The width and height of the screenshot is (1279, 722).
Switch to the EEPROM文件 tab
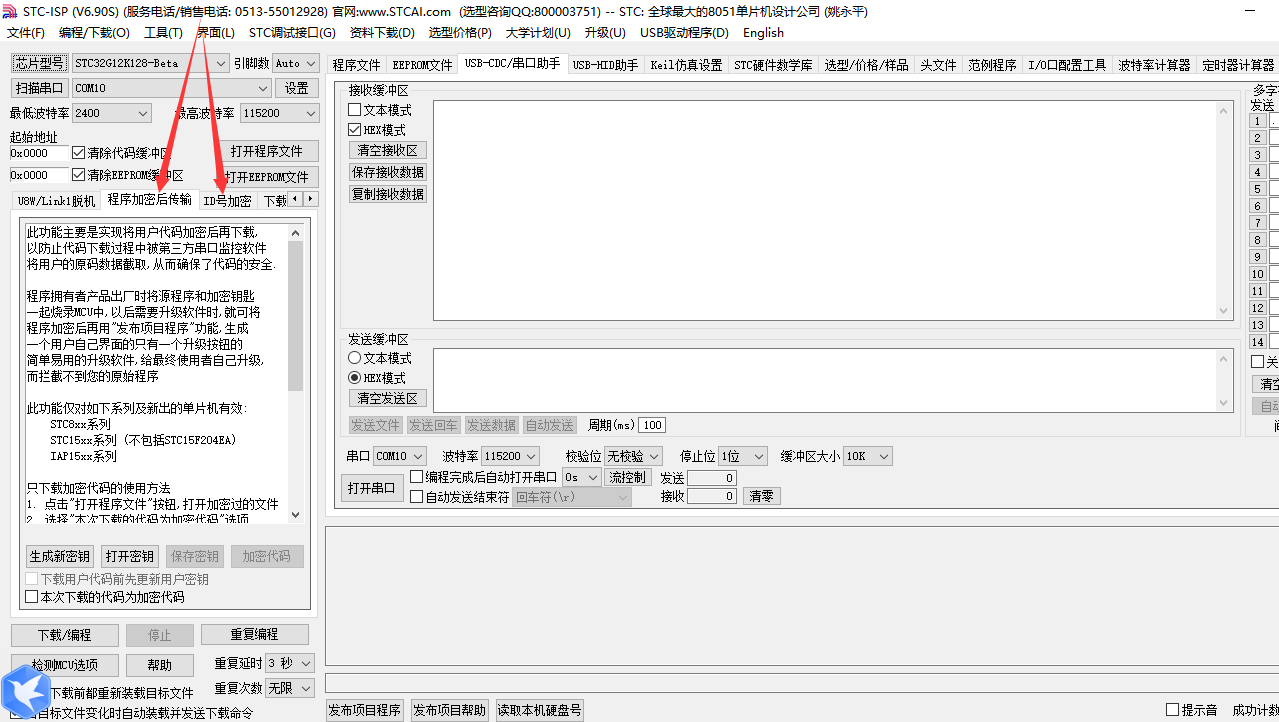[x=422, y=65]
